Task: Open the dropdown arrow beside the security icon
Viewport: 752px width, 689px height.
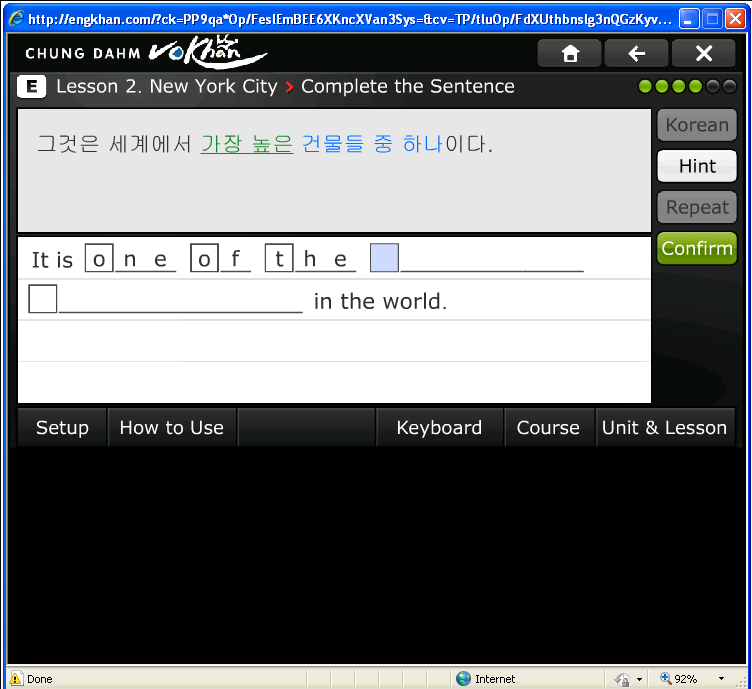Action: click(x=639, y=679)
